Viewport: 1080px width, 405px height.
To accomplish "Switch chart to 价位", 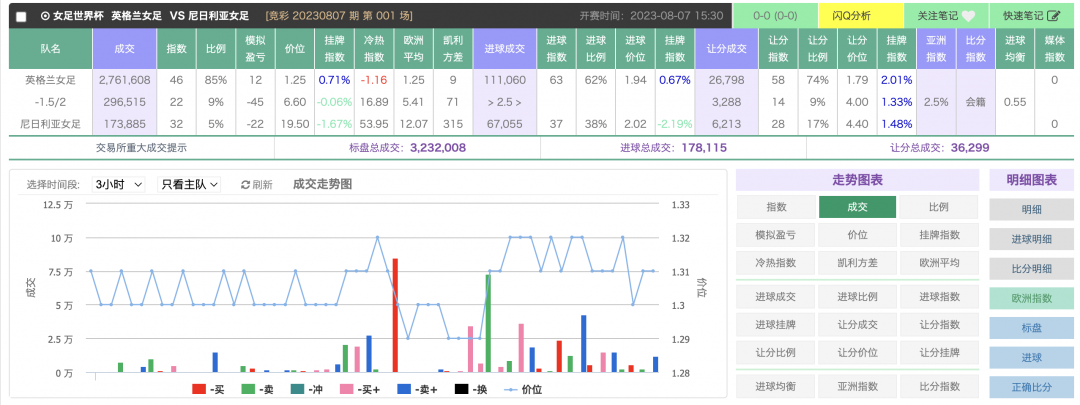I will click(858, 235).
